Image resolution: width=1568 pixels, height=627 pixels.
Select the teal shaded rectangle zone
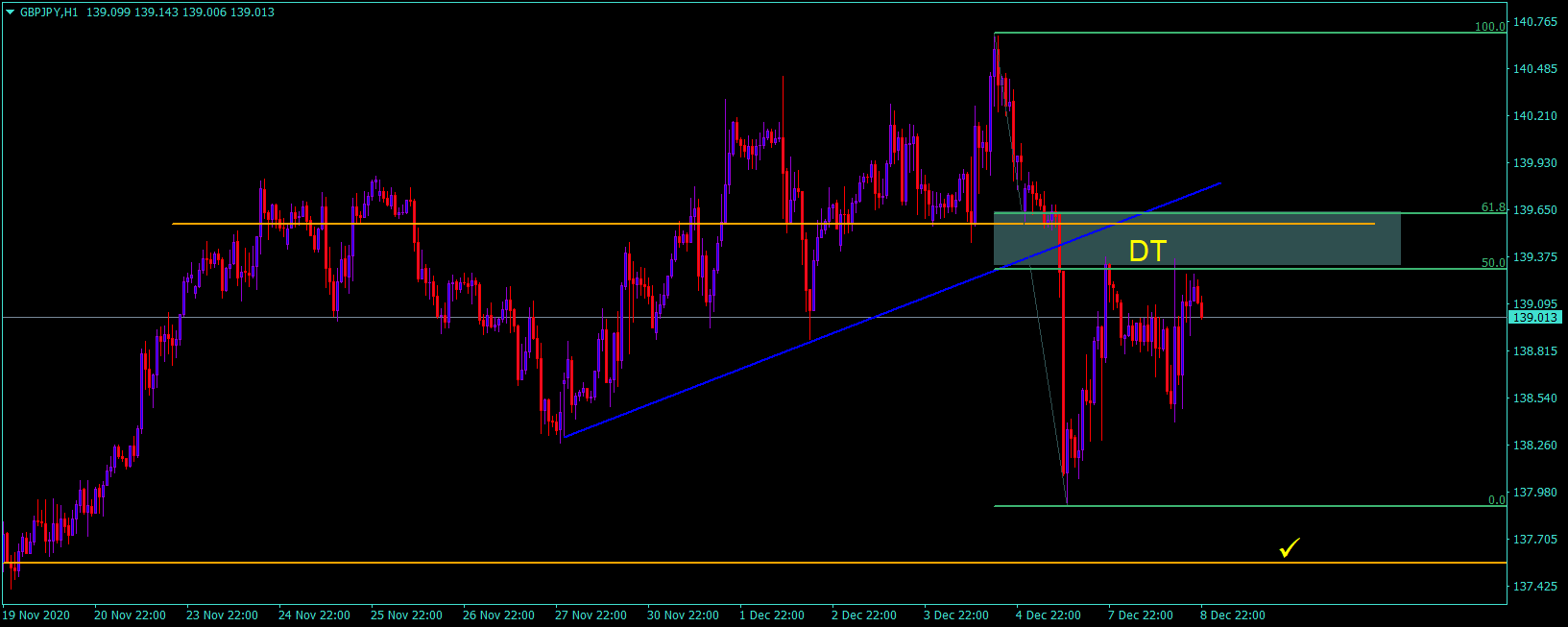click(1197, 239)
